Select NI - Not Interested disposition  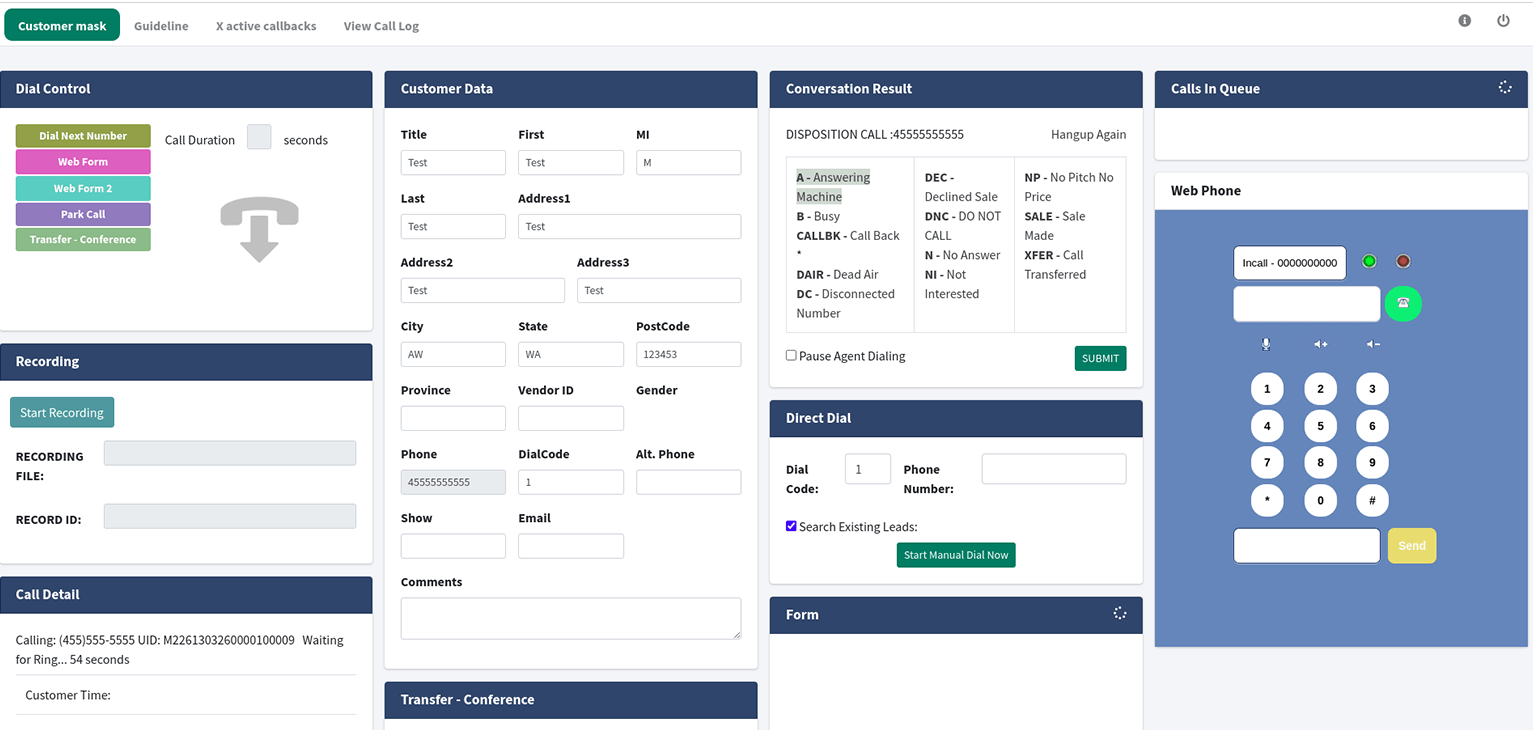tap(952, 284)
